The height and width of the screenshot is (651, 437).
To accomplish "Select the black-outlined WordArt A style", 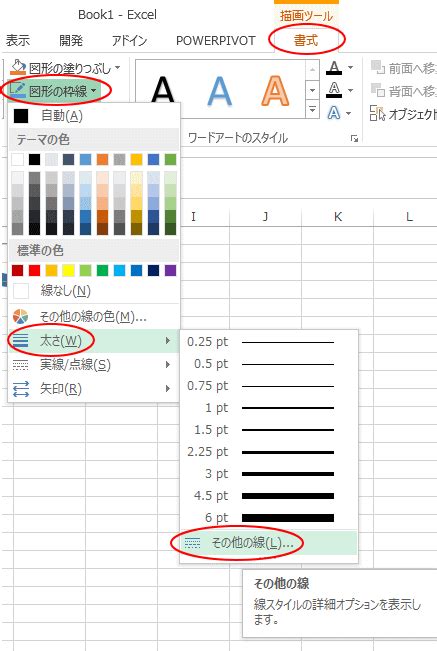I will tap(163, 89).
